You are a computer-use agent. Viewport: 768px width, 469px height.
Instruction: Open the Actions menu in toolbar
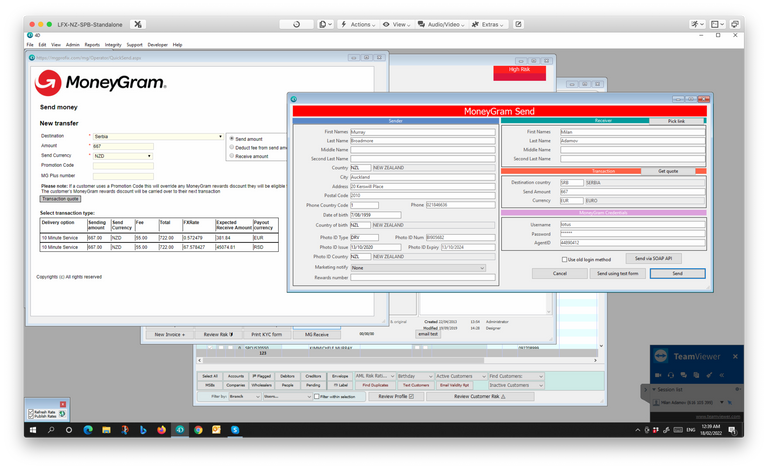point(359,24)
